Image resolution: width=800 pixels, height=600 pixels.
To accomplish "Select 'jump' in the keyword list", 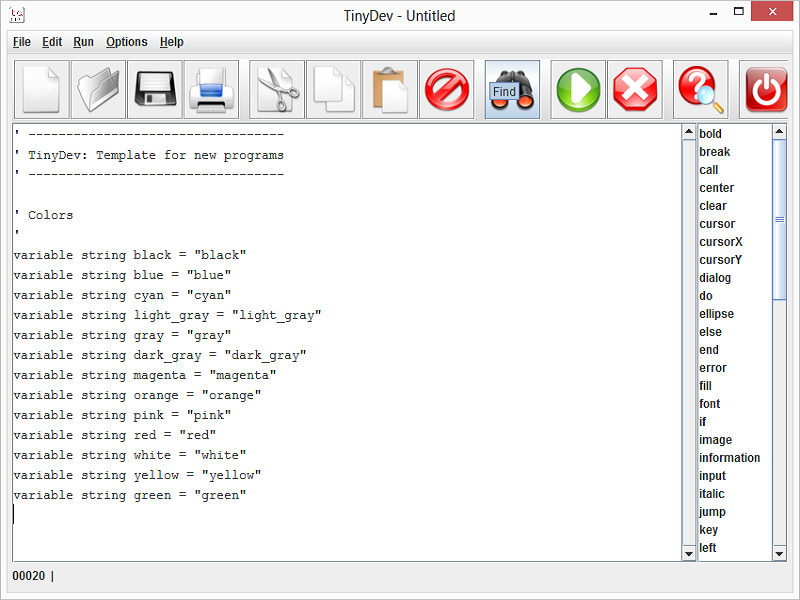I will [x=712, y=512].
